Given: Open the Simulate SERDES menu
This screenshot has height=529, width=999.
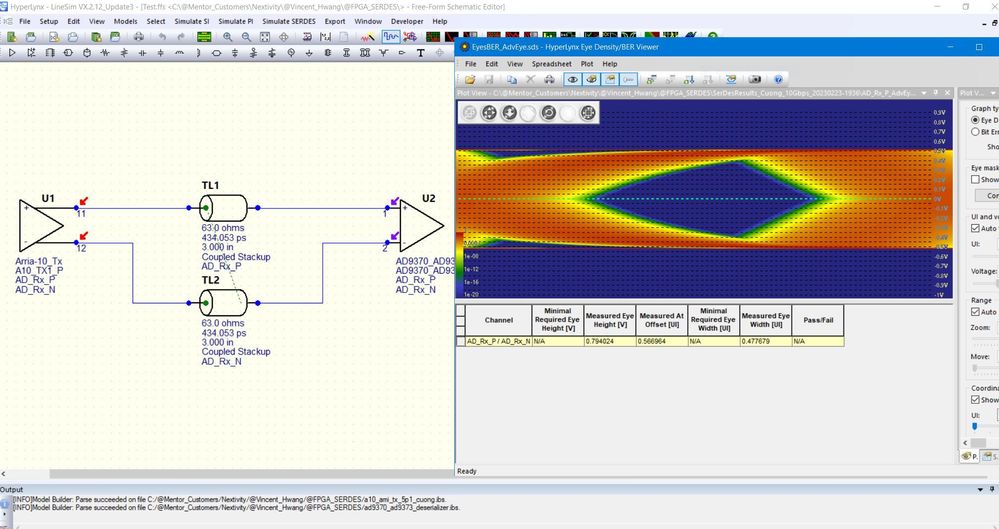Looking at the screenshot, I should coord(290,21).
